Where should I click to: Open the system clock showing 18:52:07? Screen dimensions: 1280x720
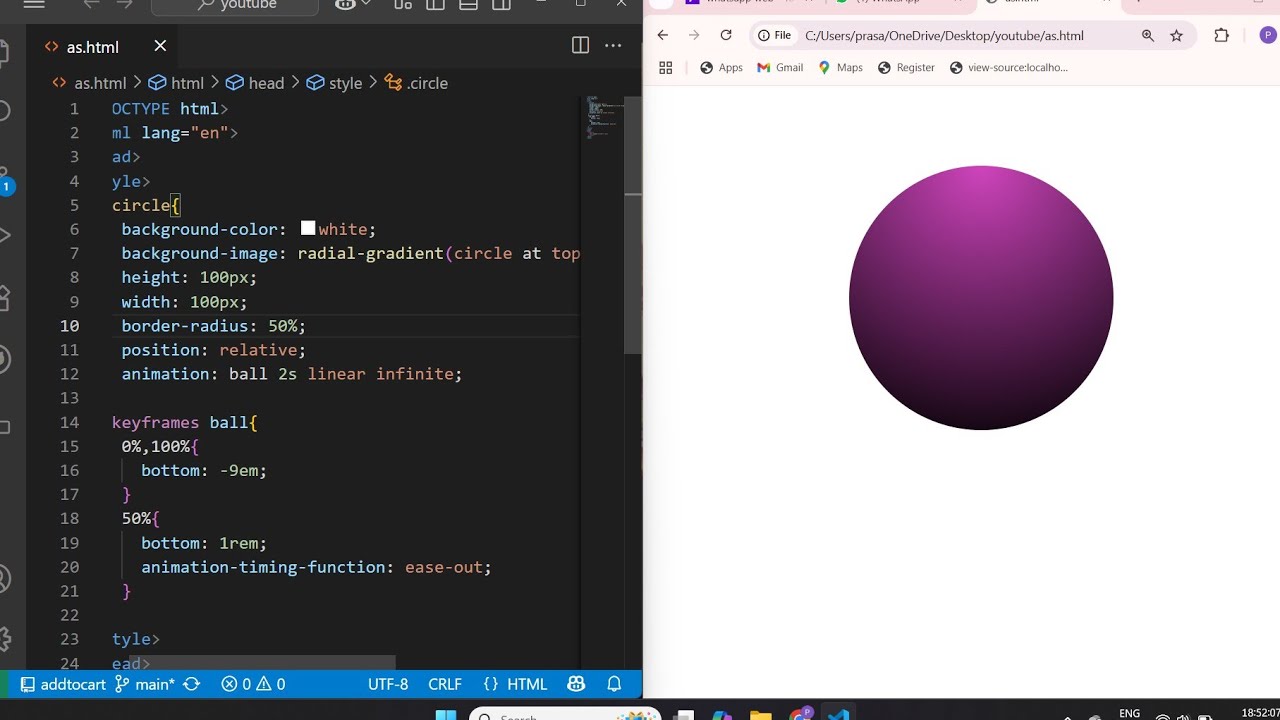(x=1259, y=713)
